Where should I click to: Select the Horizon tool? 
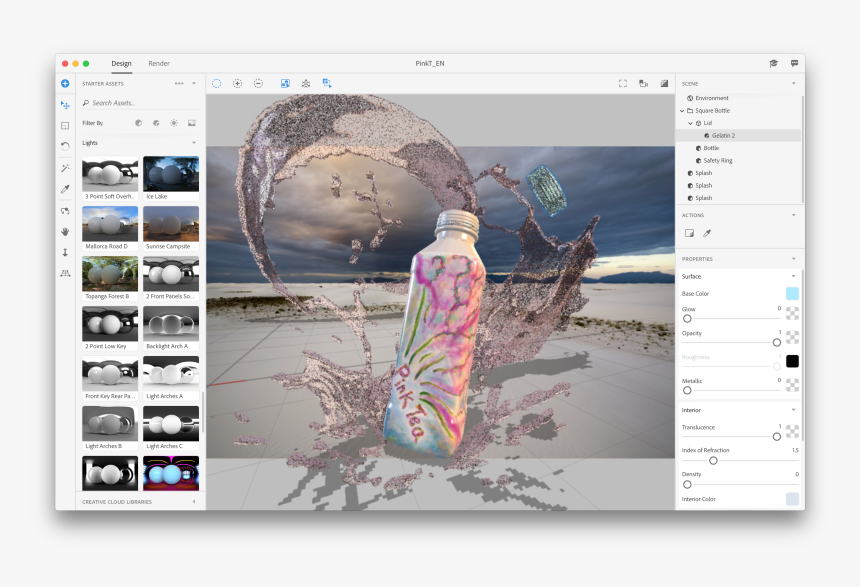click(65, 273)
